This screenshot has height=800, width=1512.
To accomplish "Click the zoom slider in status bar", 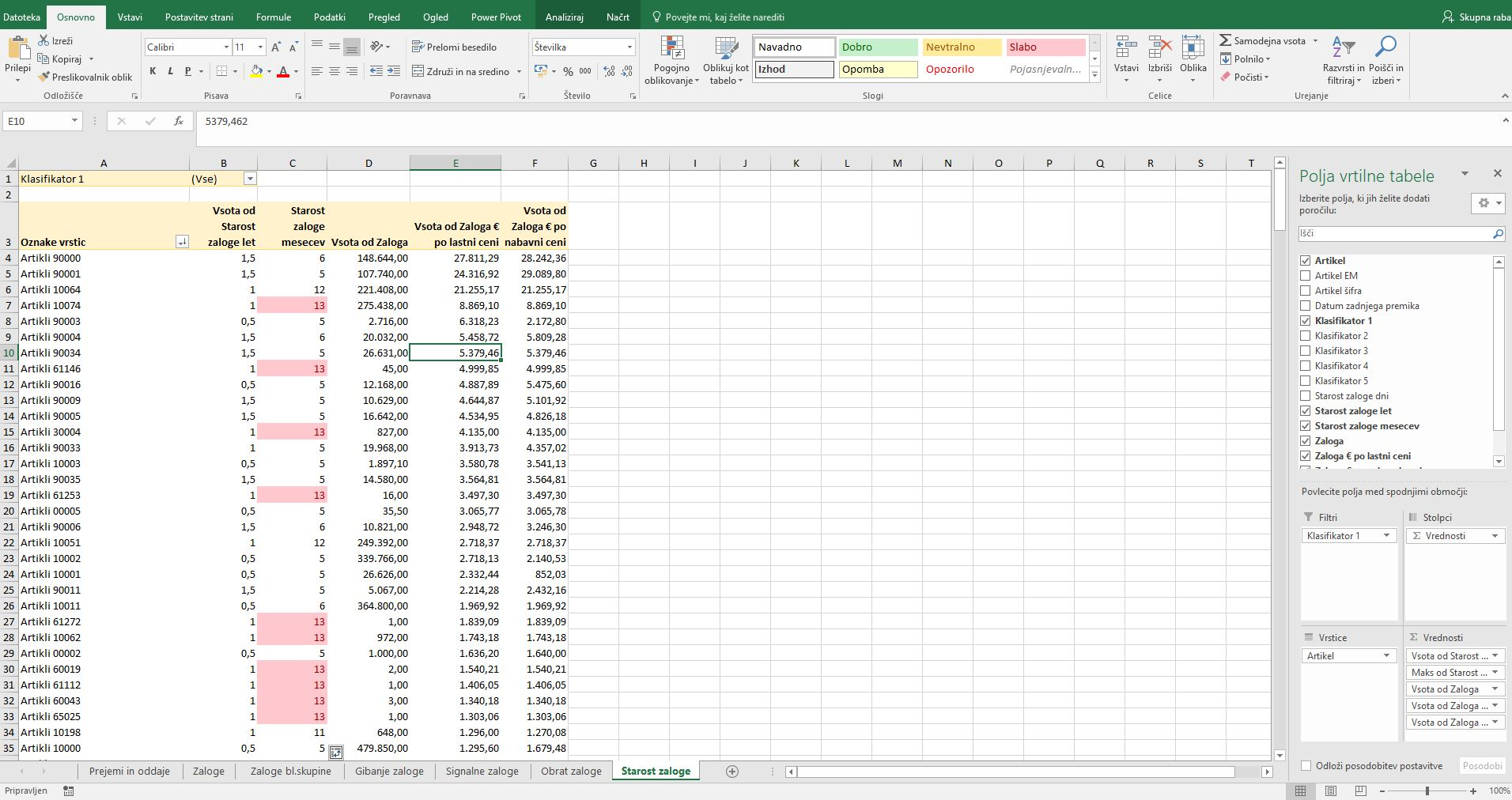I will (1427, 791).
